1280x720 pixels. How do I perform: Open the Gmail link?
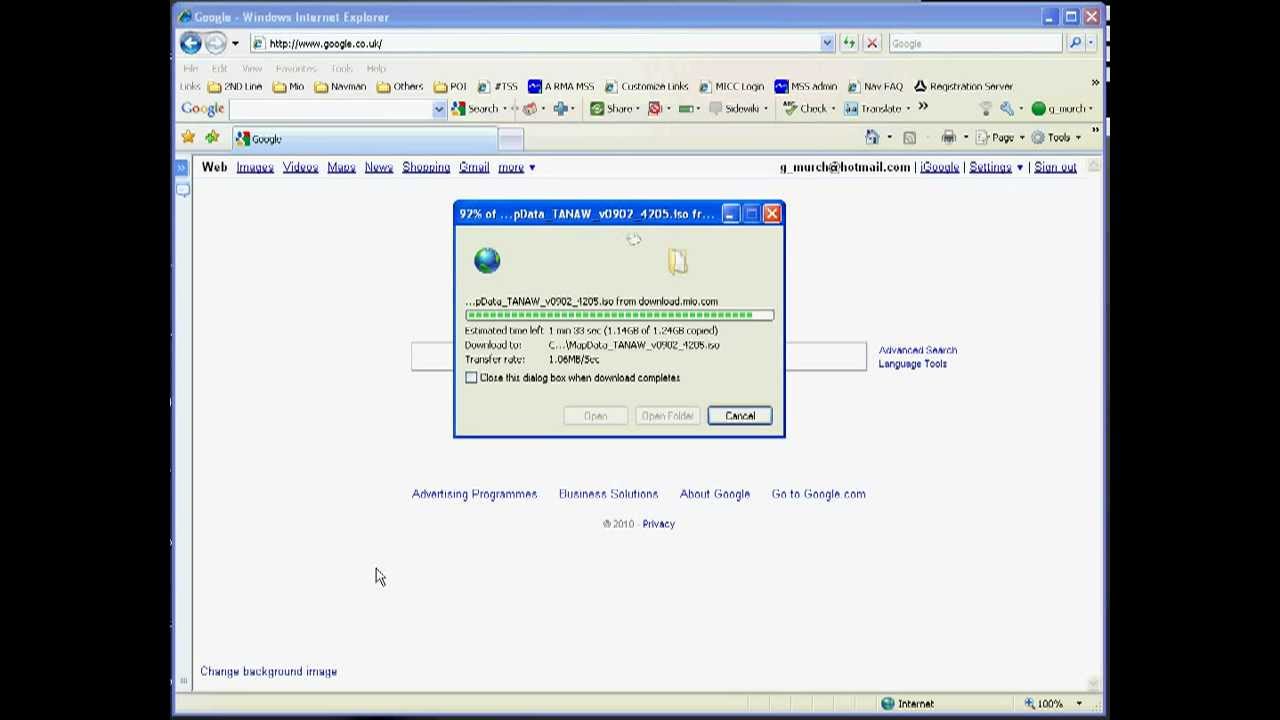click(474, 167)
